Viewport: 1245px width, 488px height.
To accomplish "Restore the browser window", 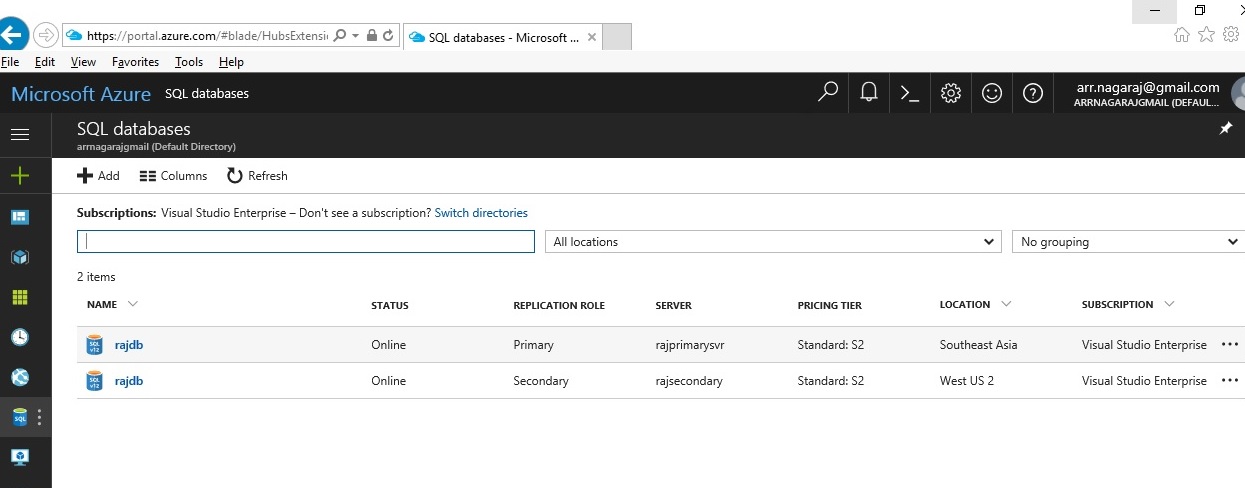I will click(x=1199, y=10).
